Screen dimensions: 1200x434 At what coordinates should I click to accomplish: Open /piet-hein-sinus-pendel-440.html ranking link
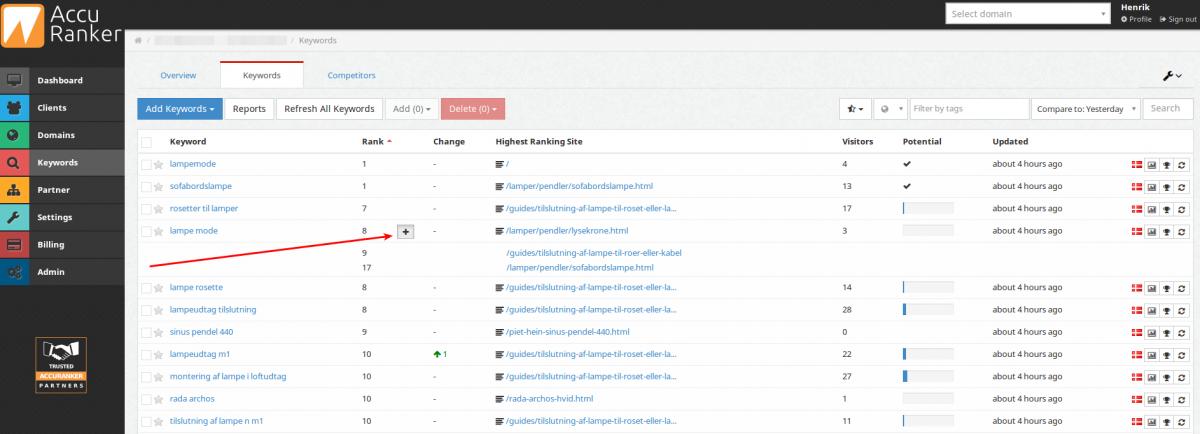[x=568, y=332]
